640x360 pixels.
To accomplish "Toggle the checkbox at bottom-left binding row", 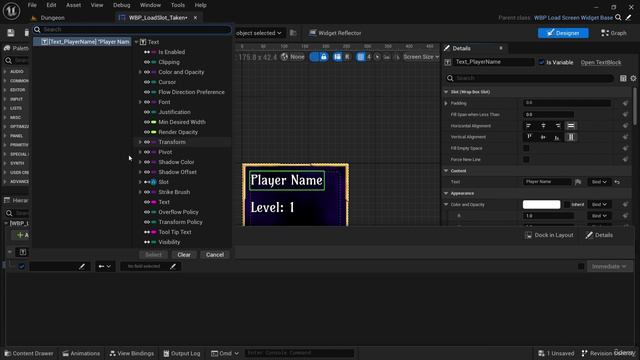I will [22, 267].
